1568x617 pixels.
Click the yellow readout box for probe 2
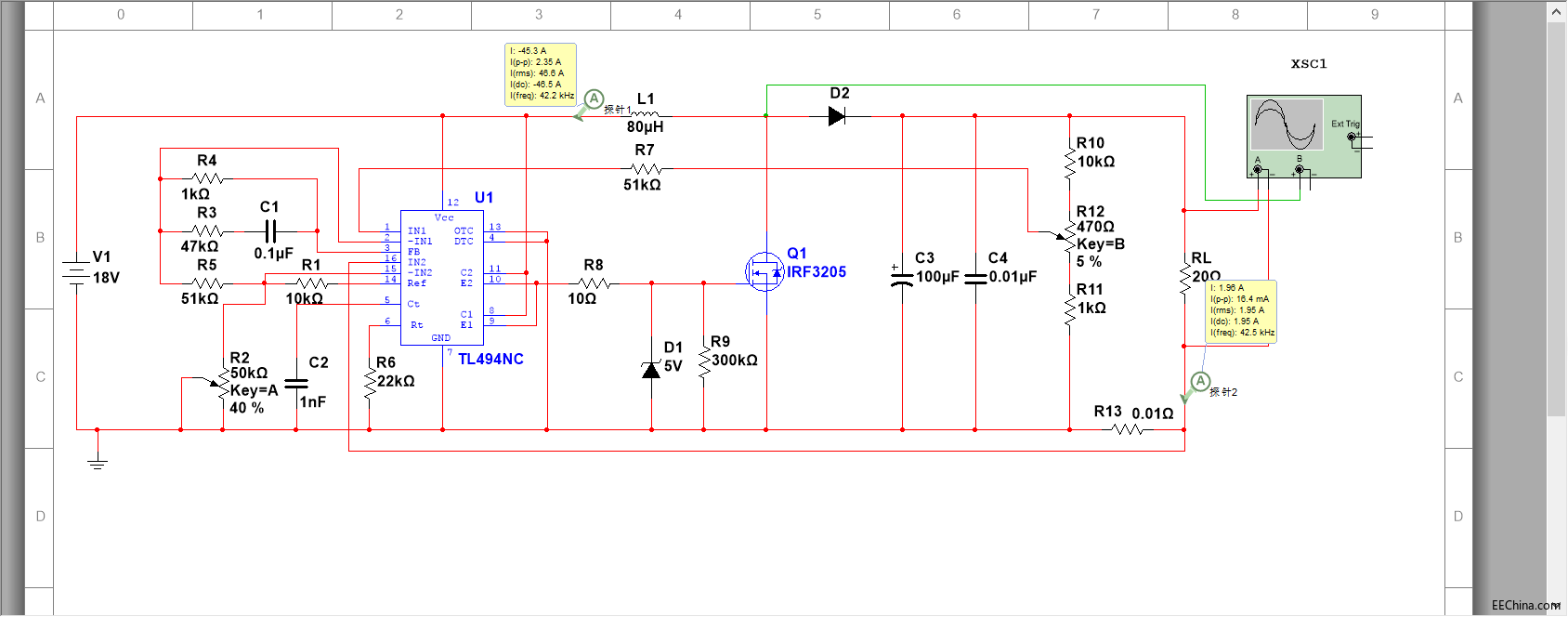1241,311
